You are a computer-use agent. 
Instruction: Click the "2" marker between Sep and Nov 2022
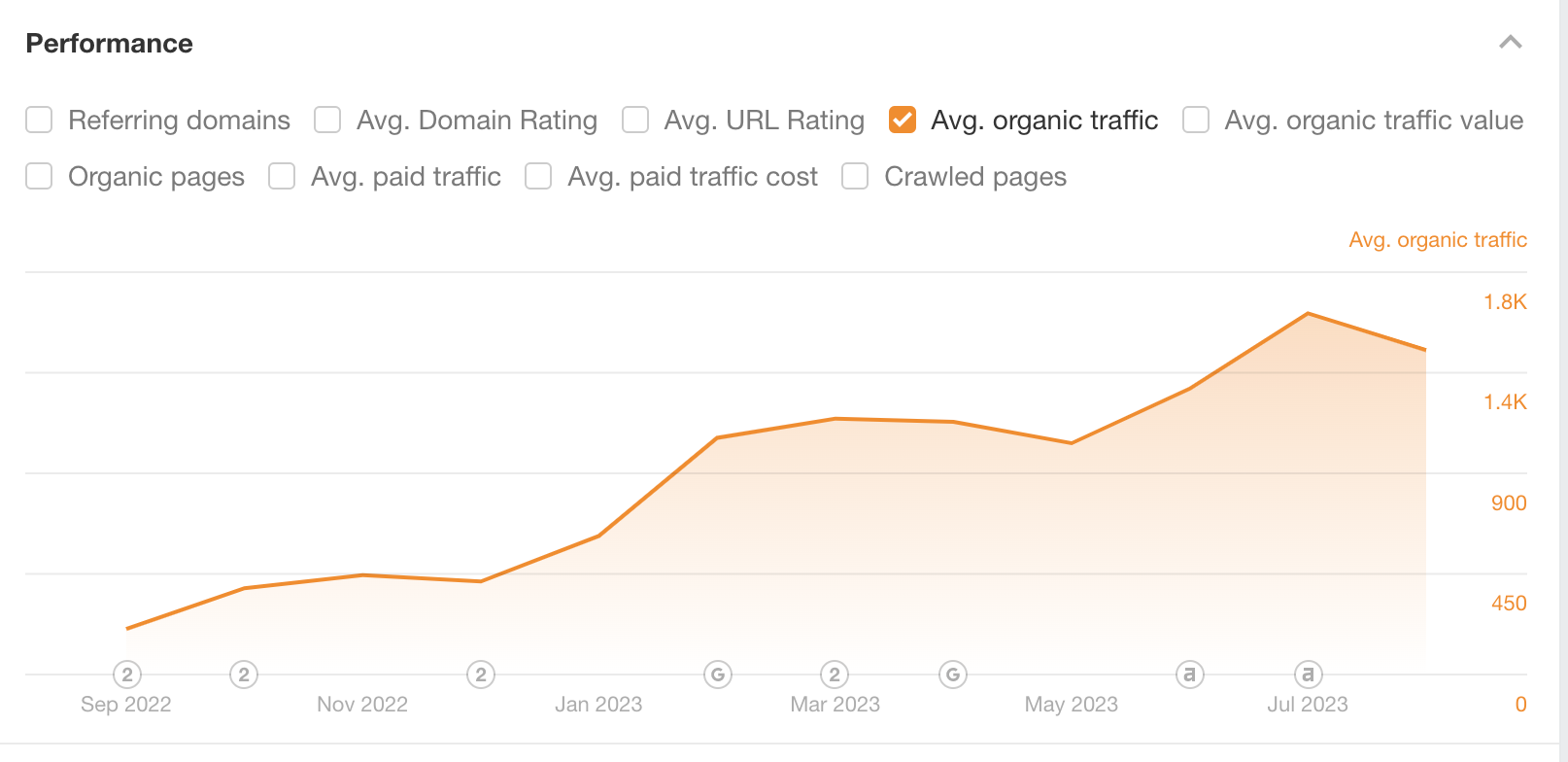[x=244, y=675]
